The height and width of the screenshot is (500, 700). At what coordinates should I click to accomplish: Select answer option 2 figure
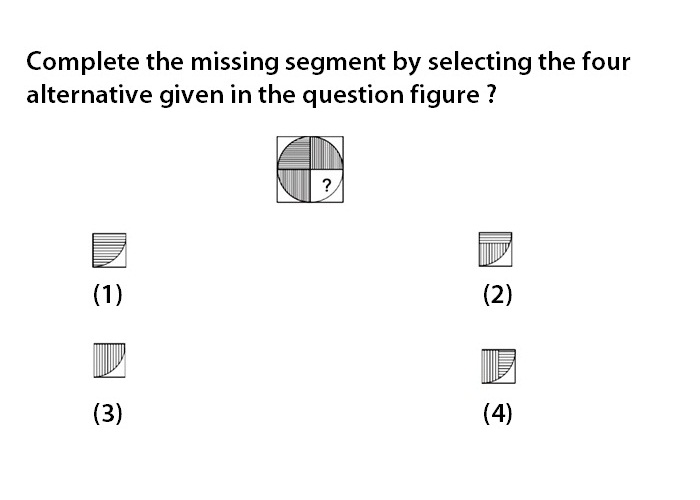[496, 250]
